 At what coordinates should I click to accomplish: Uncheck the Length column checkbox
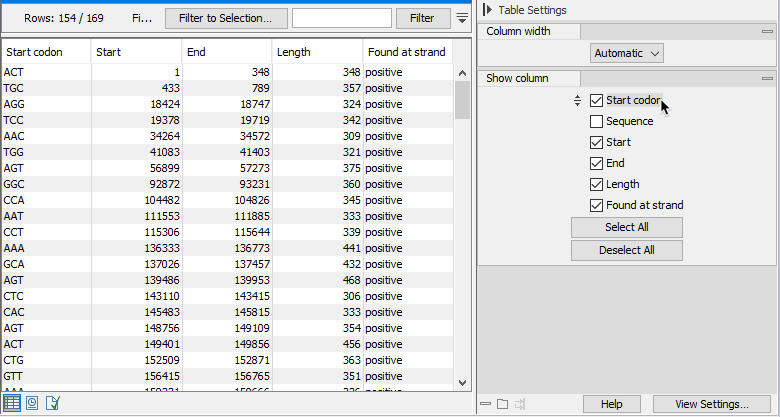click(597, 184)
